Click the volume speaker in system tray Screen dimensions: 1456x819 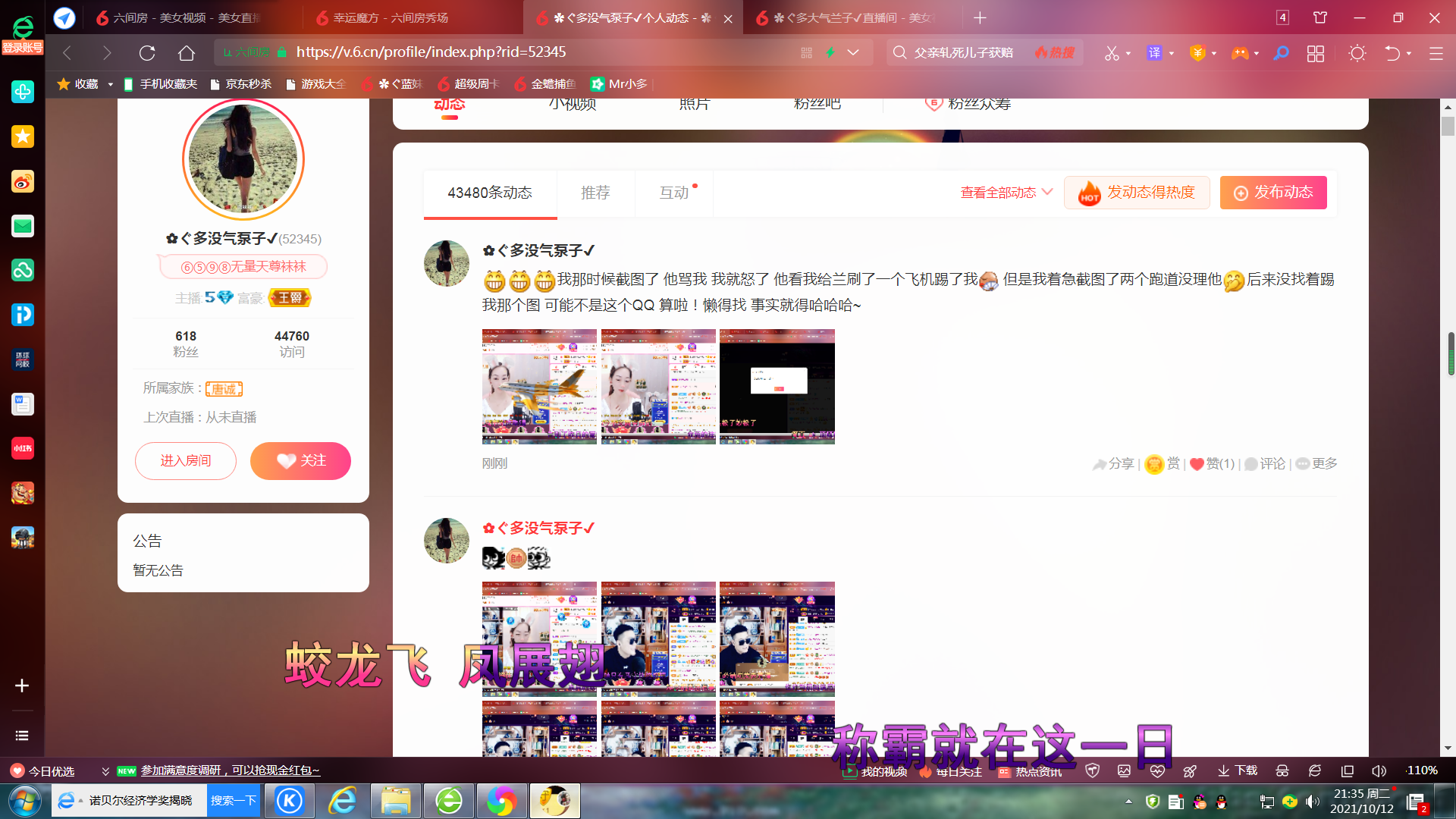pos(1313,802)
